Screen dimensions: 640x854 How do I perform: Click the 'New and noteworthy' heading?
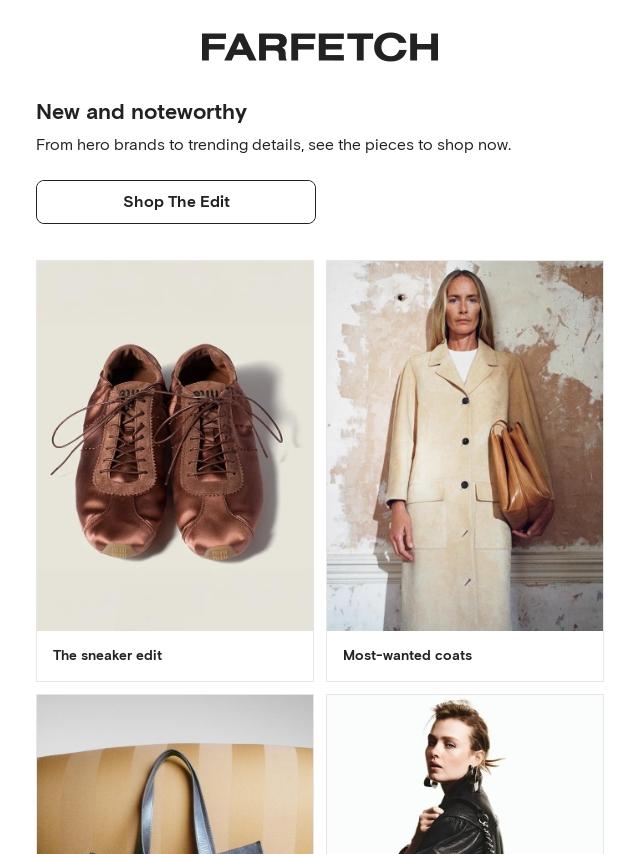[141, 112]
